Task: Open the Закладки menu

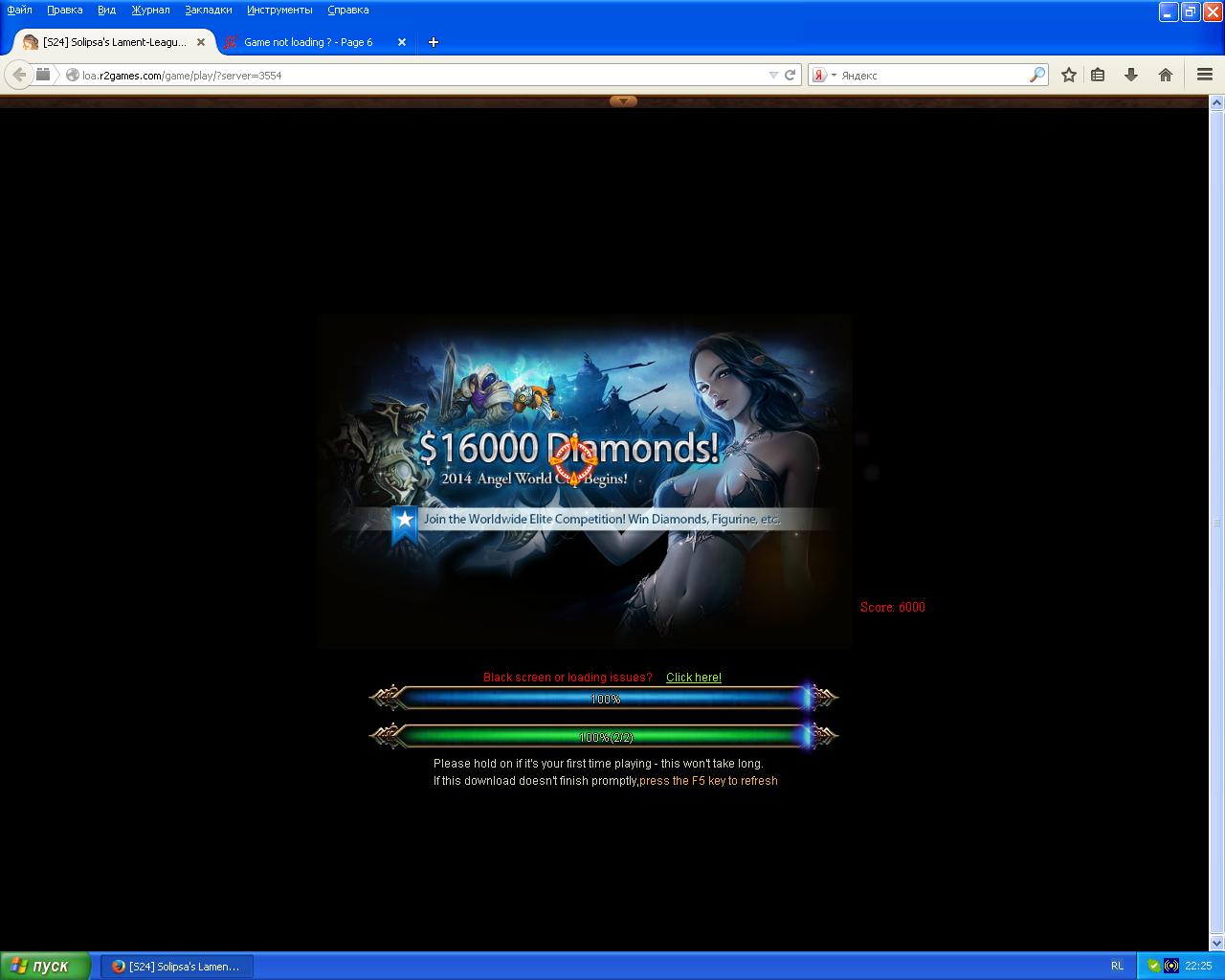Action: point(208,10)
